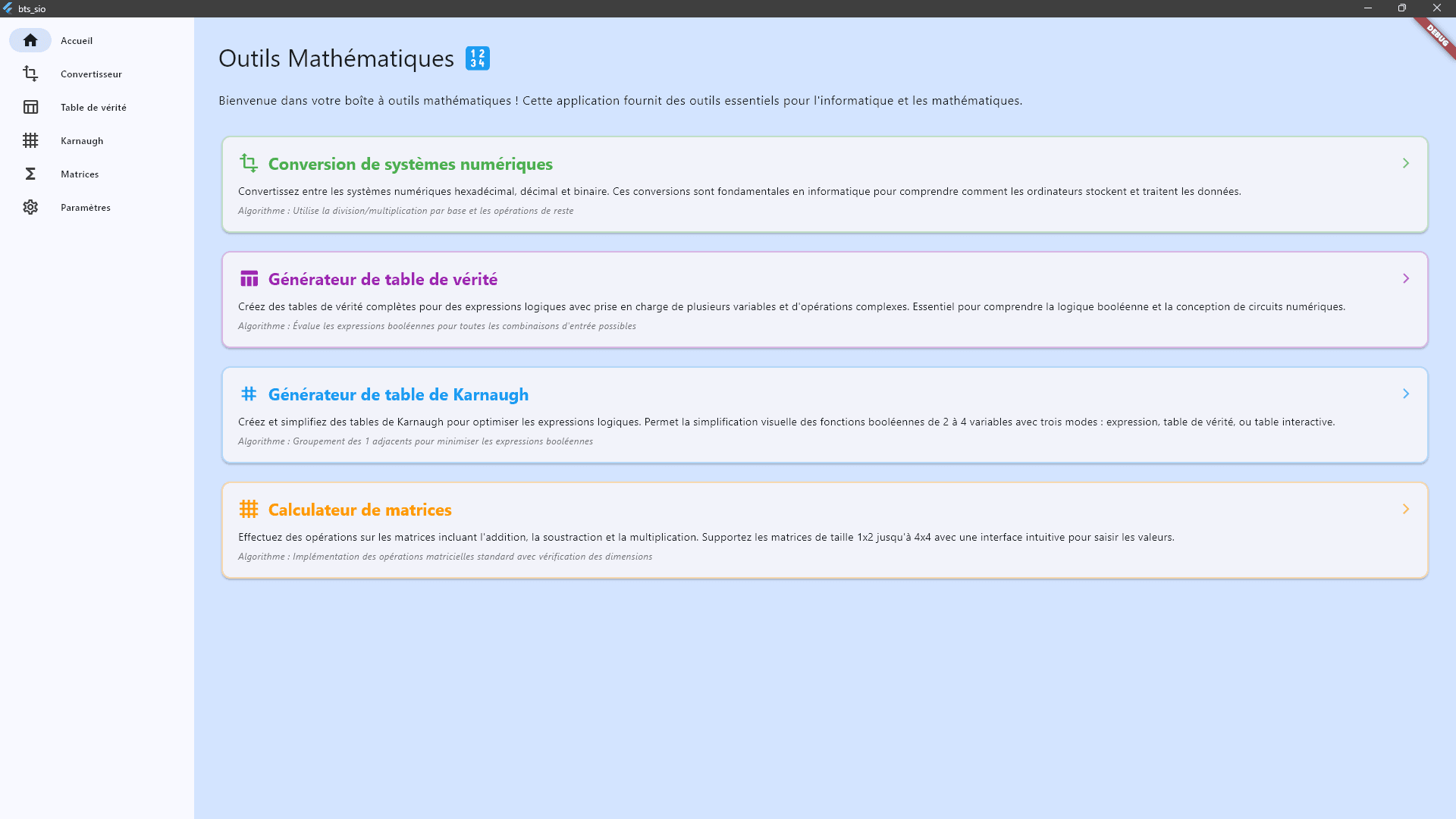Click the 1234 calculator icon next to the title
This screenshot has width=1456, height=819.
click(477, 58)
